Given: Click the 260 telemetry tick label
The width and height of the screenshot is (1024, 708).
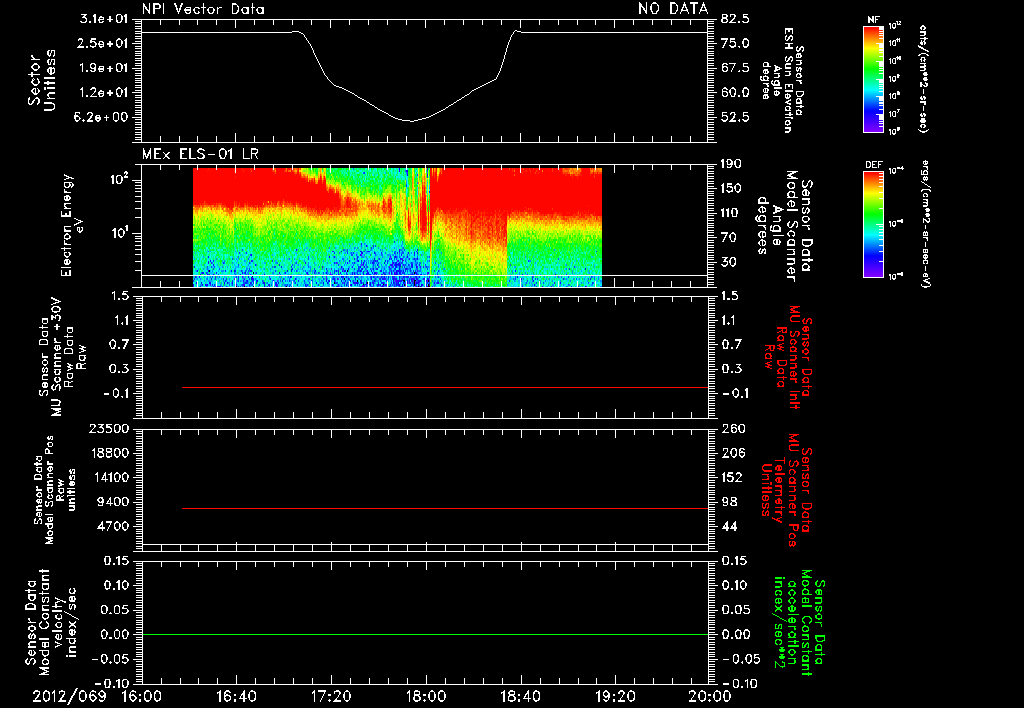Looking at the screenshot, I should pyautogui.click(x=732, y=429).
